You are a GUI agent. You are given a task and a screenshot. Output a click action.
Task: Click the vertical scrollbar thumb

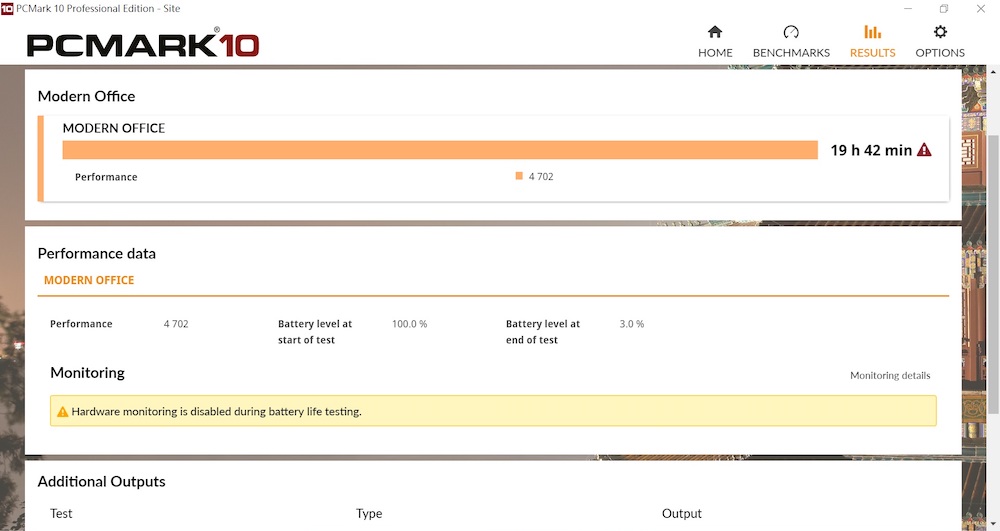(993, 274)
